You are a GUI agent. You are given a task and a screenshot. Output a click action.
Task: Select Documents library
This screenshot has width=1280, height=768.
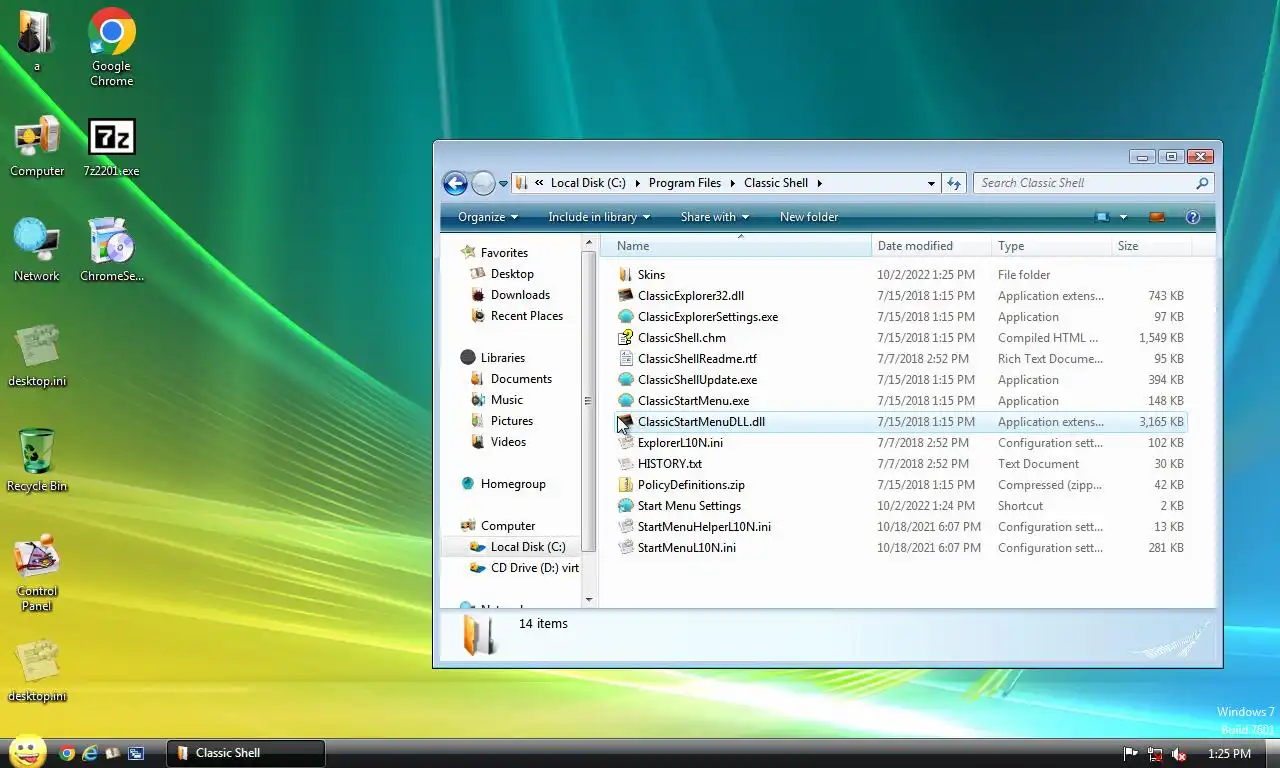[521, 379]
